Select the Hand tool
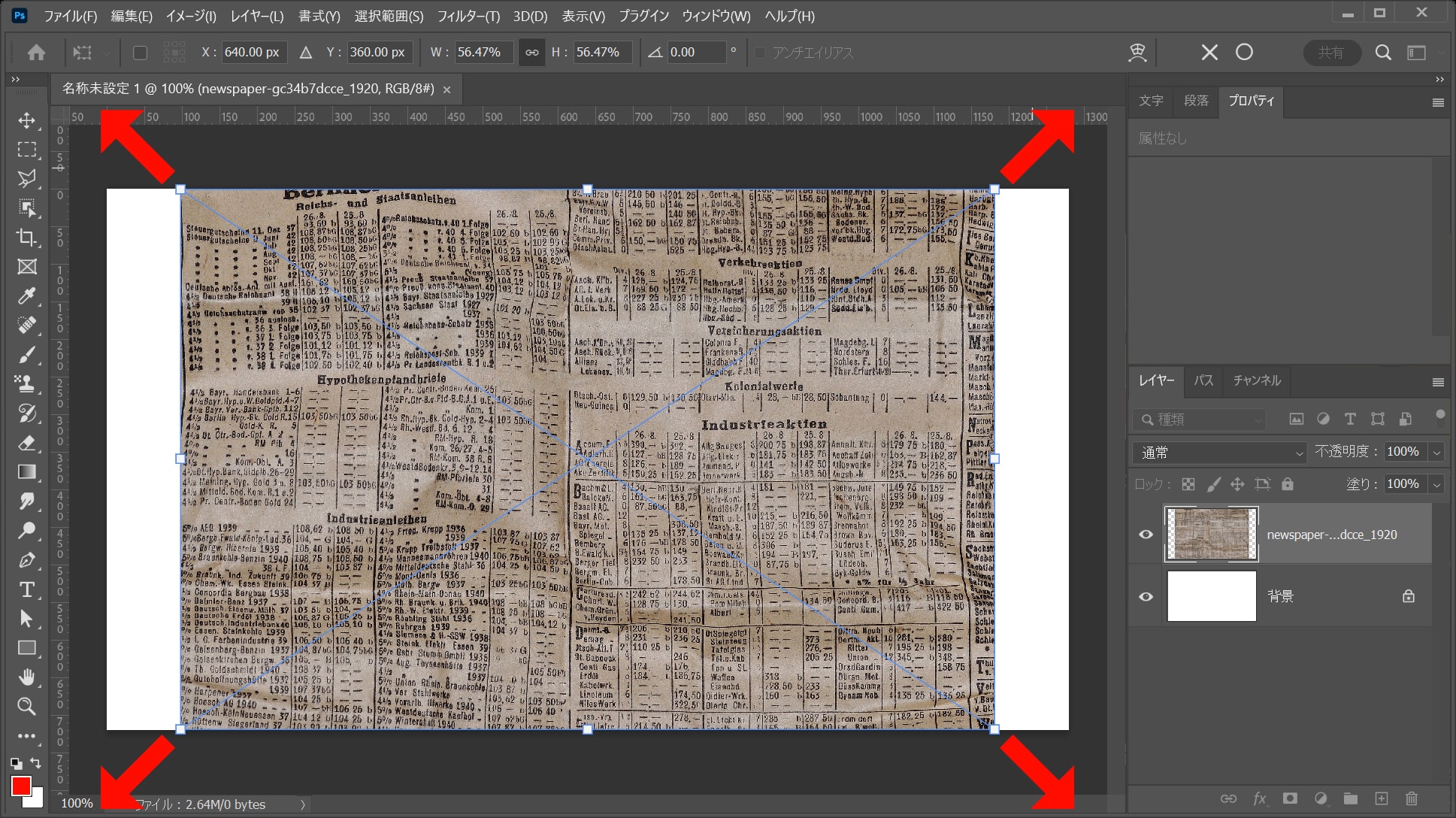1456x818 pixels. pyautogui.click(x=27, y=677)
